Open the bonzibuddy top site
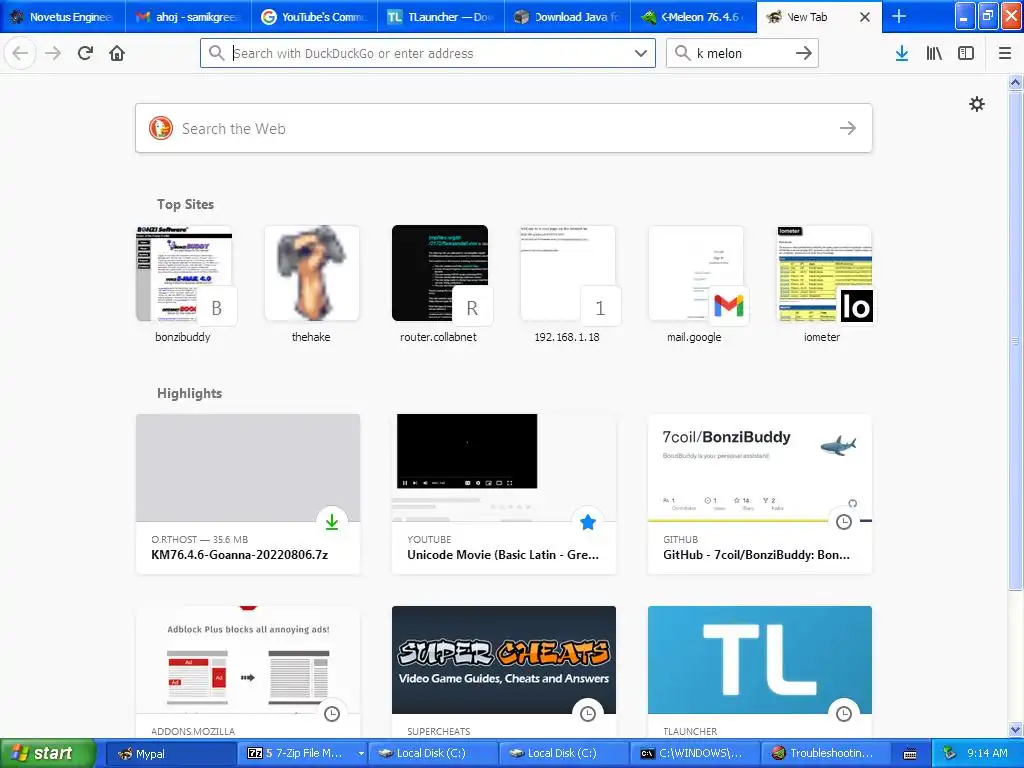The height and width of the screenshot is (768, 1024). pos(184,283)
